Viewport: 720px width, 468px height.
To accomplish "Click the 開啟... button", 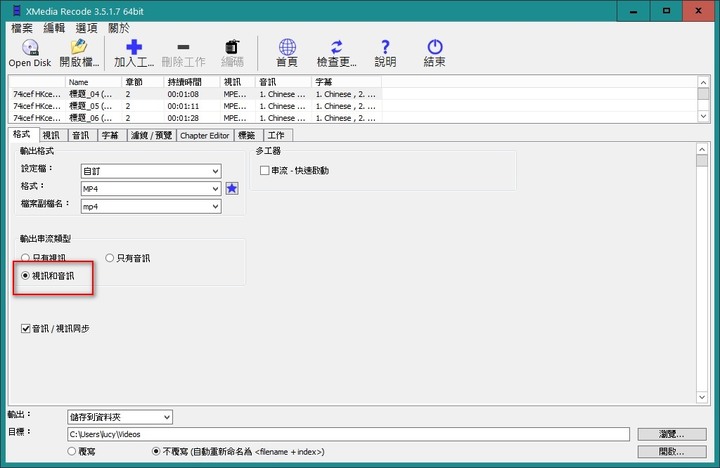I will pyautogui.click(x=672, y=451).
